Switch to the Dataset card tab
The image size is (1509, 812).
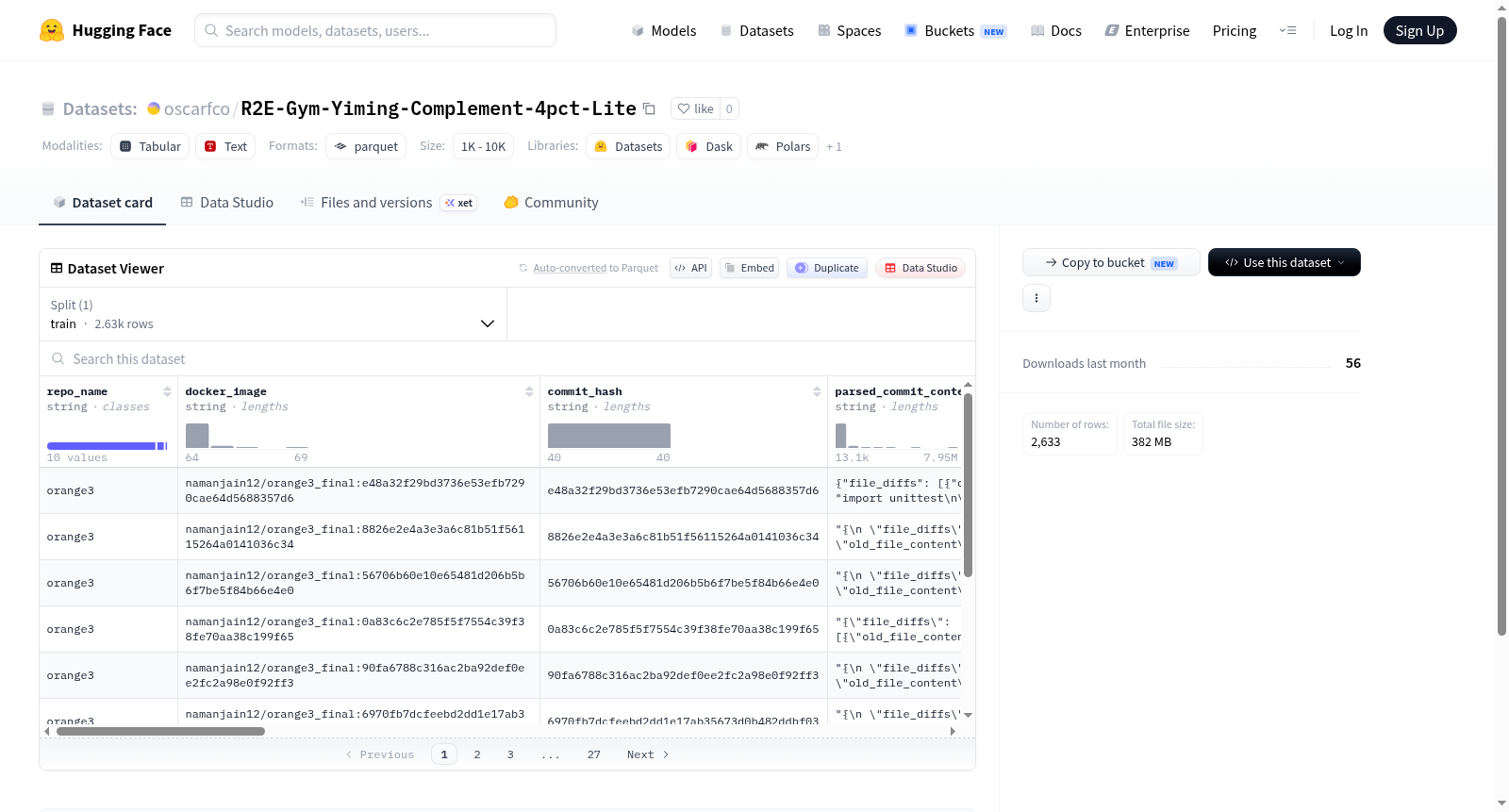pos(102,202)
